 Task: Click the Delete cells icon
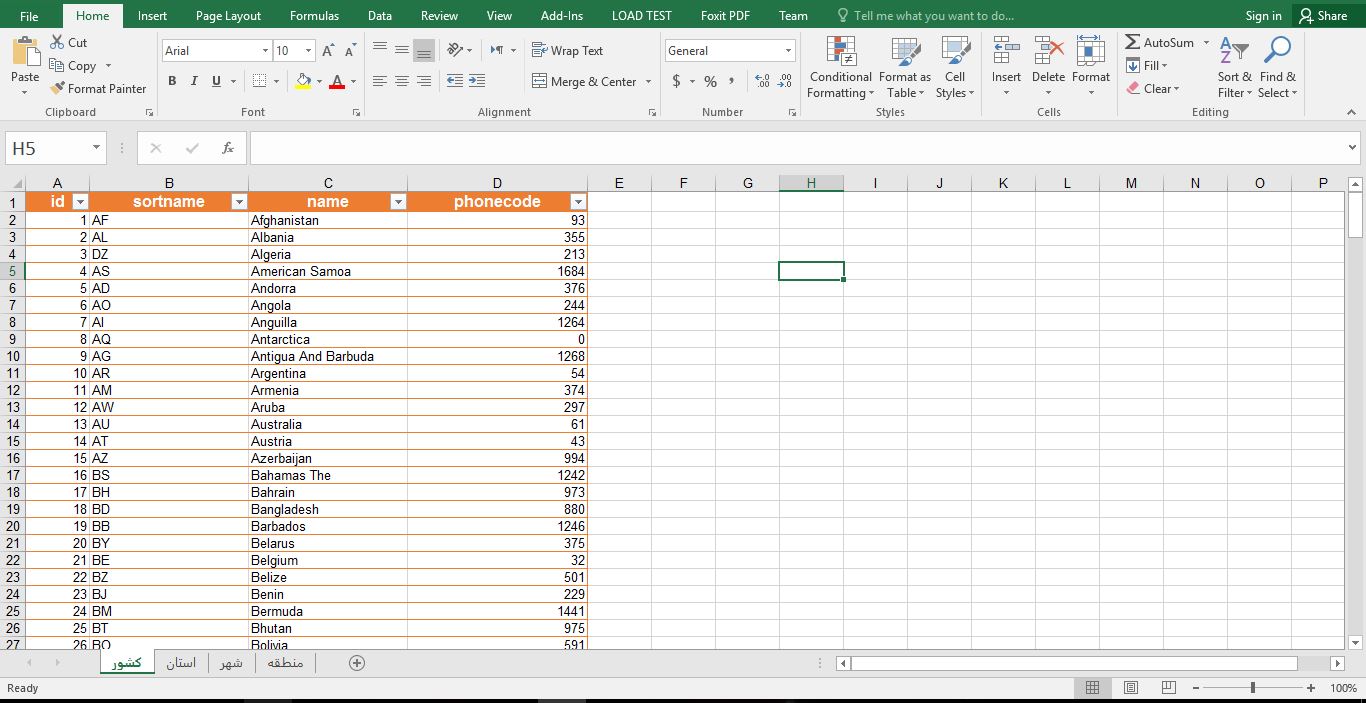(1048, 51)
